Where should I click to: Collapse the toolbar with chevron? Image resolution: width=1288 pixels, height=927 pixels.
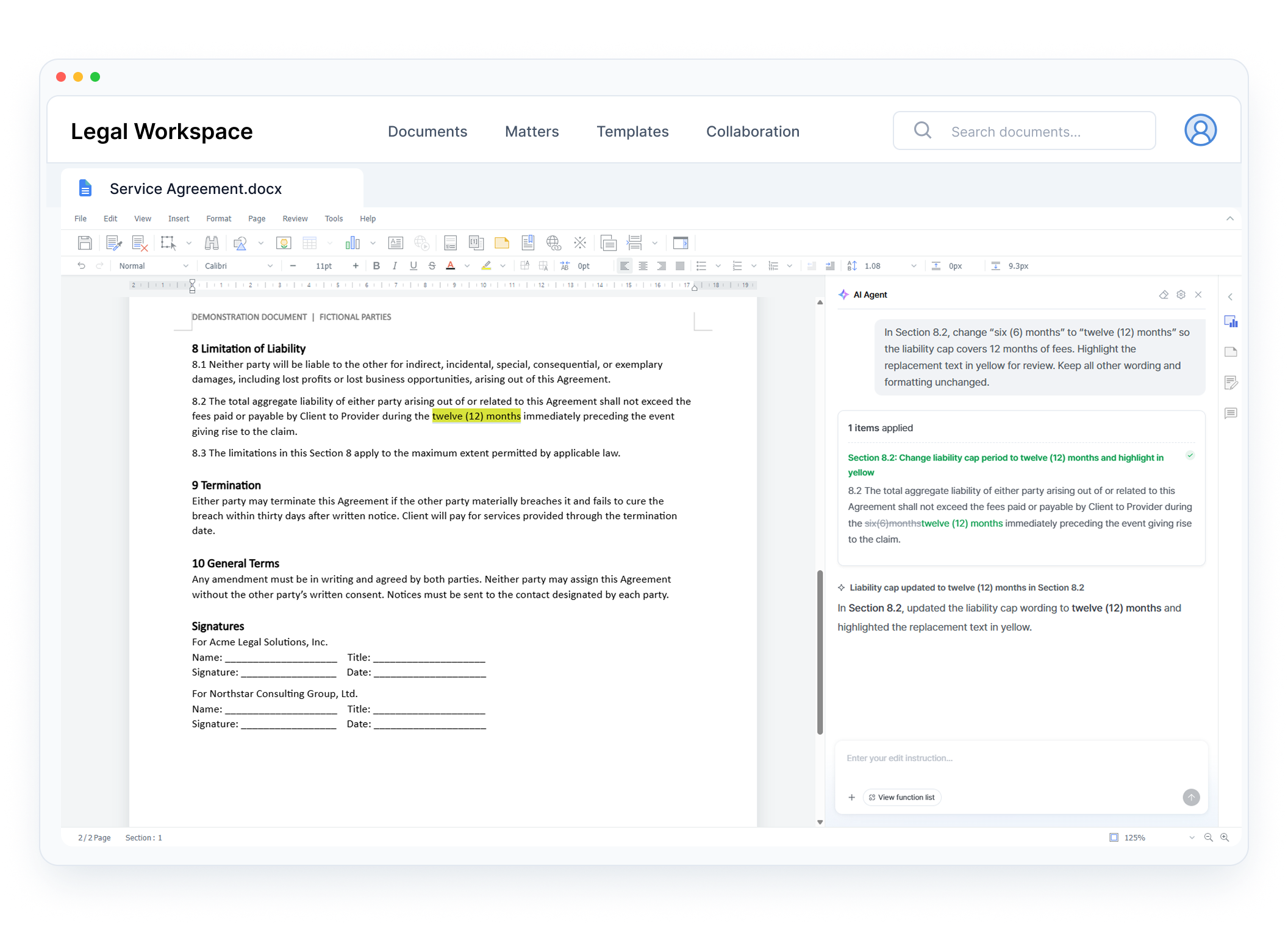pos(1229,218)
